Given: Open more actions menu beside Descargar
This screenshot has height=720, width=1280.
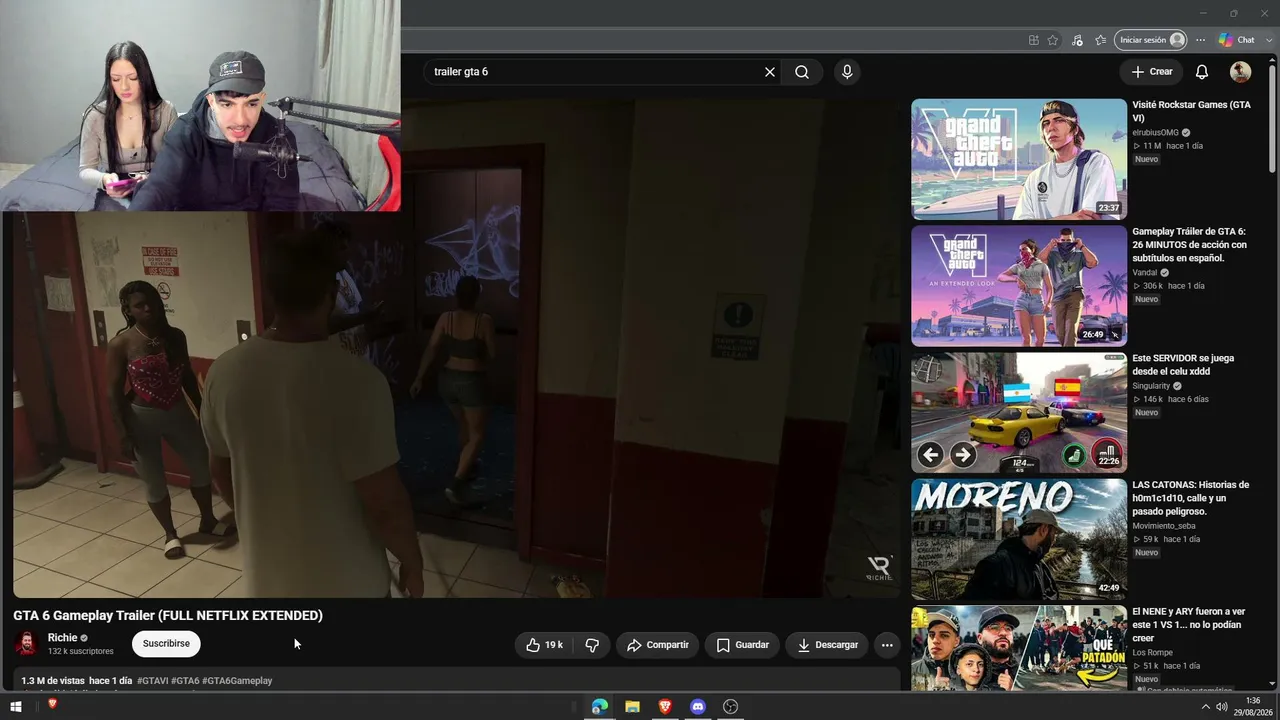Looking at the screenshot, I should (x=887, y=645).
